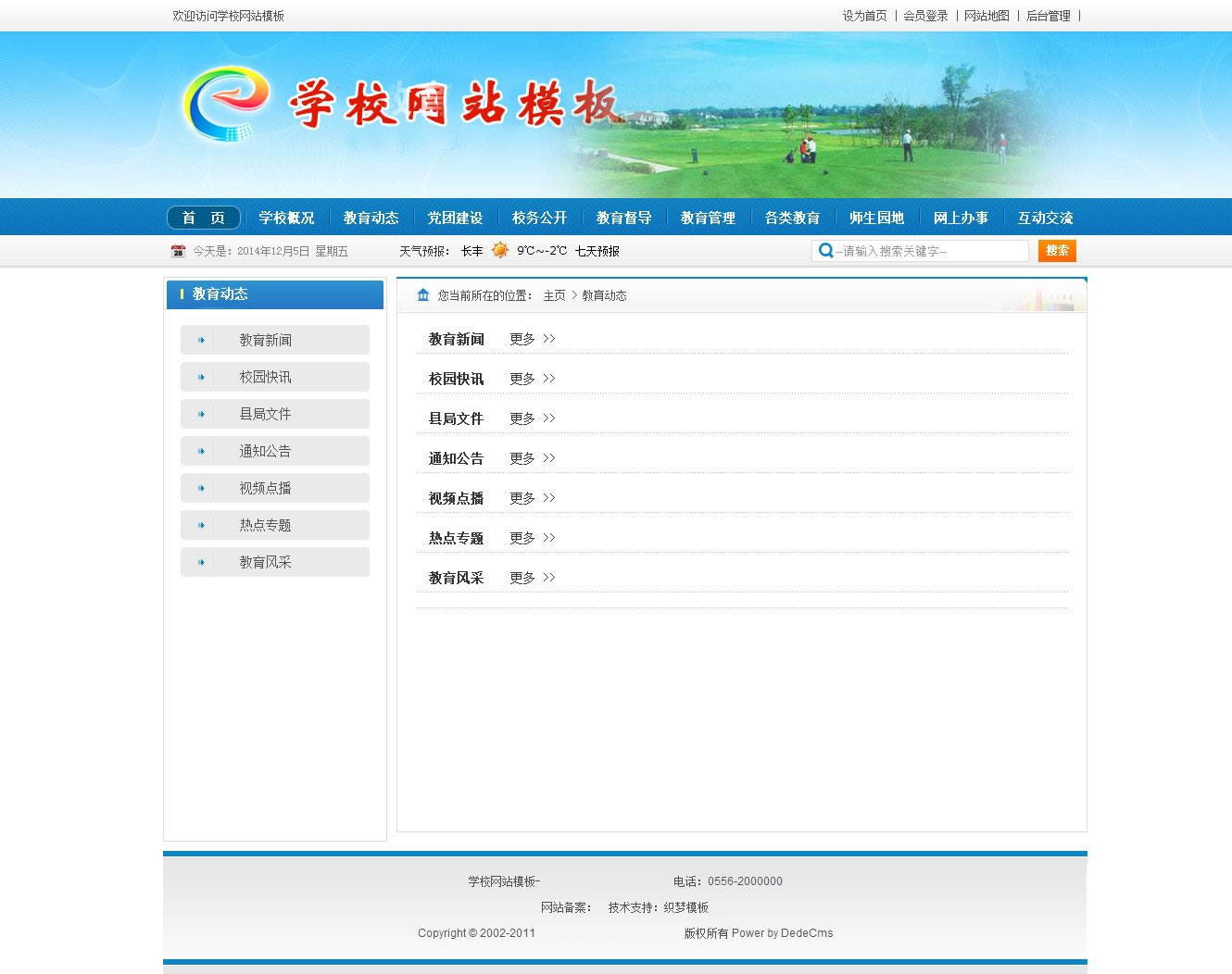The width and height of the screenshot is (1232, 974).
Task: Click 织梦模板 tech support link in footer
Action: [x=685, y=907]
